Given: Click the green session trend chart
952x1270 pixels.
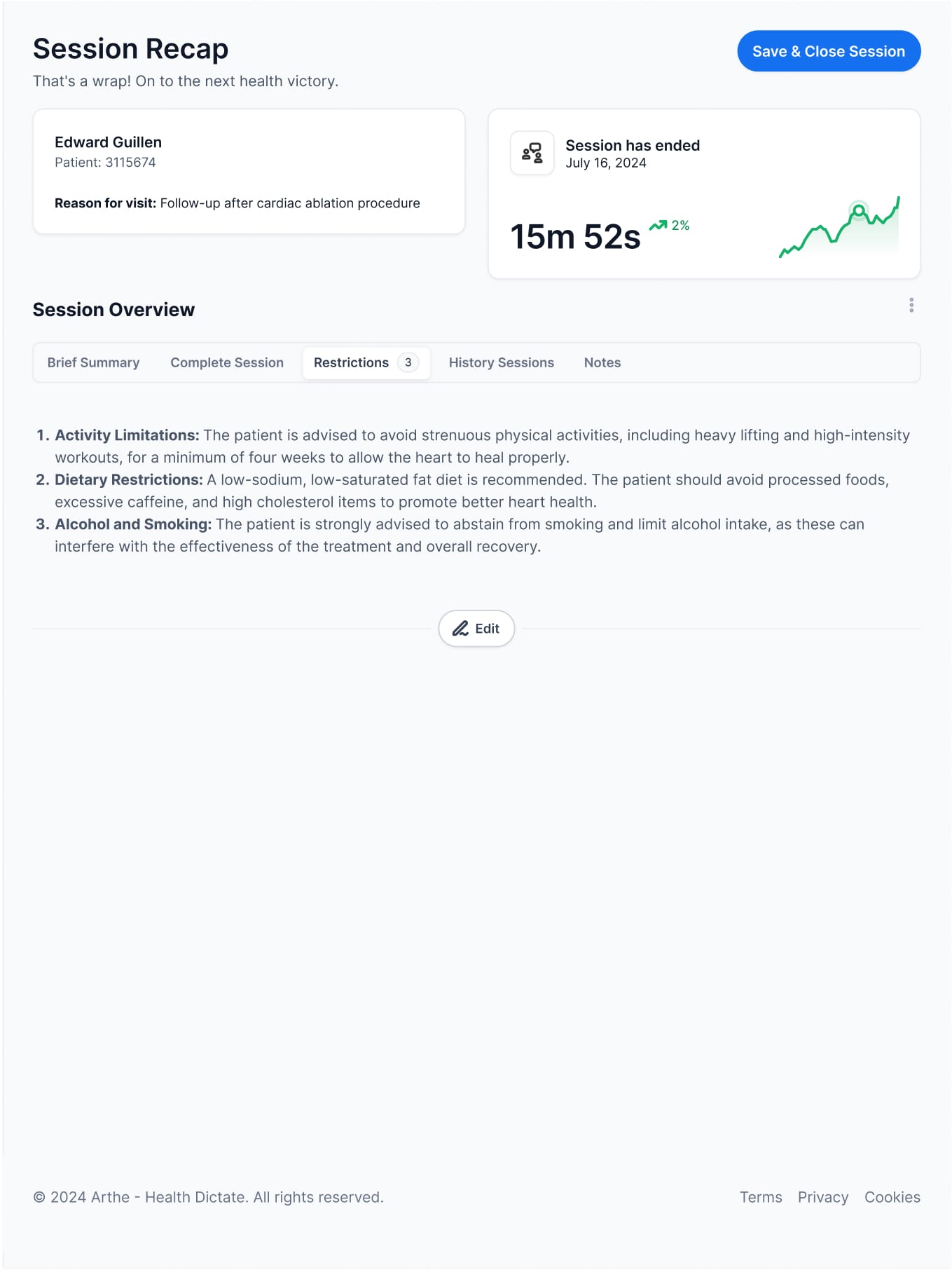Looking at the screenshot, I should pos(839,227).
